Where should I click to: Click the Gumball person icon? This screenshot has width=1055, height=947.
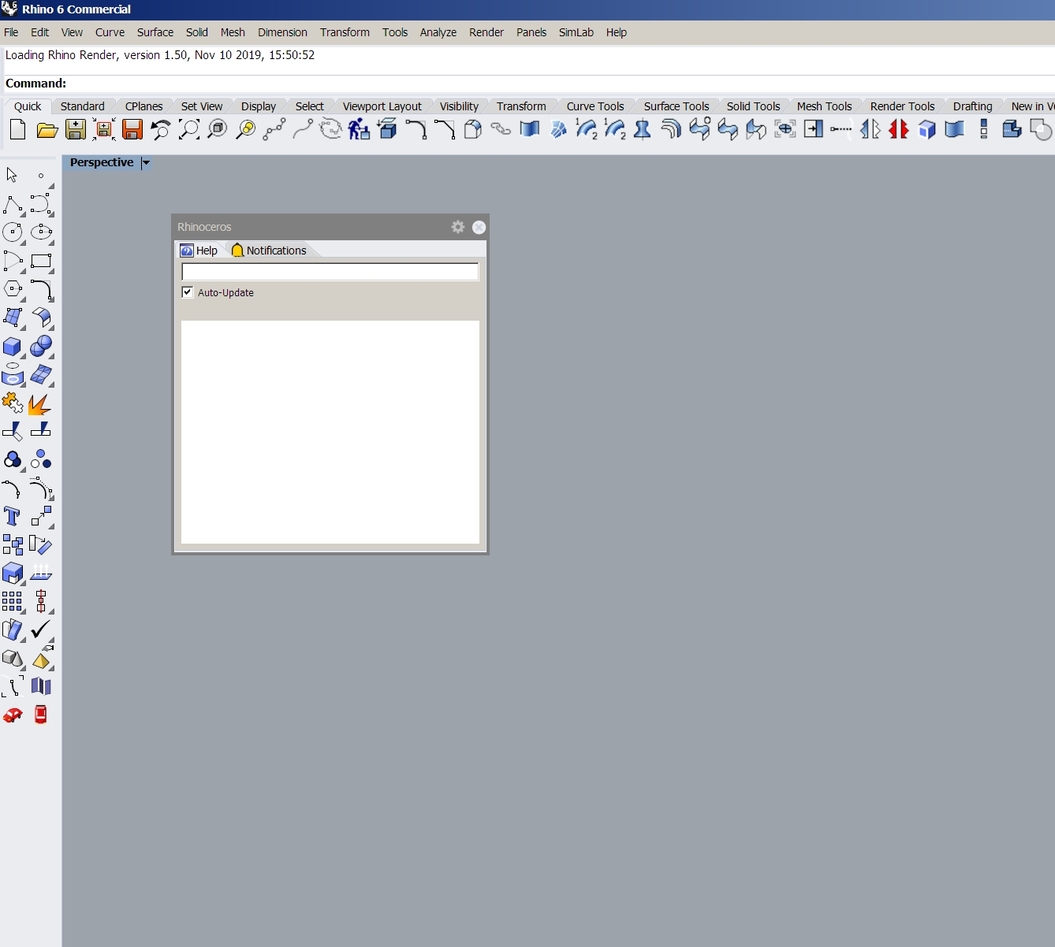coord(359,129)
